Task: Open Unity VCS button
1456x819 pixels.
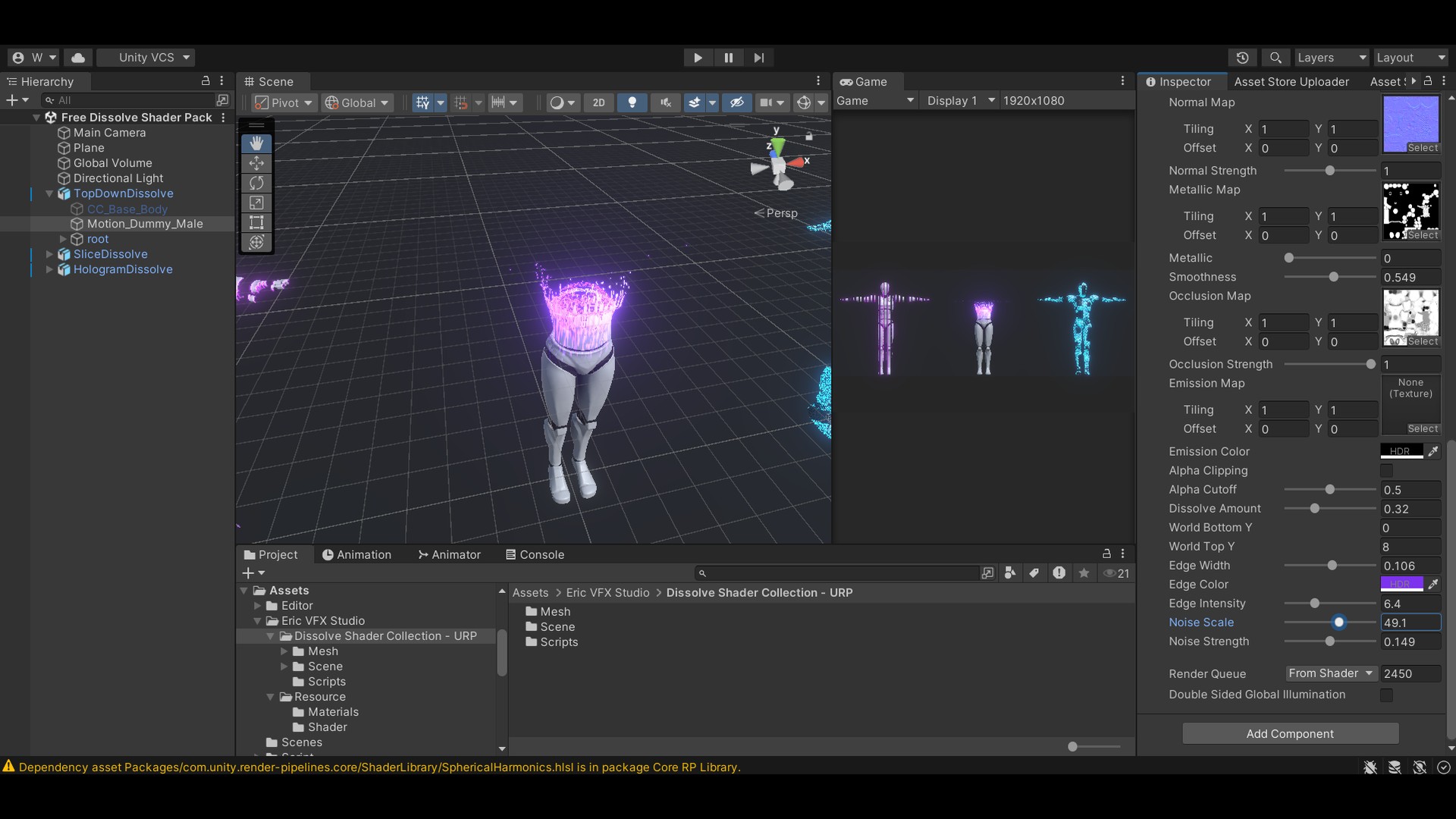Action: click(x=146, y=58)
